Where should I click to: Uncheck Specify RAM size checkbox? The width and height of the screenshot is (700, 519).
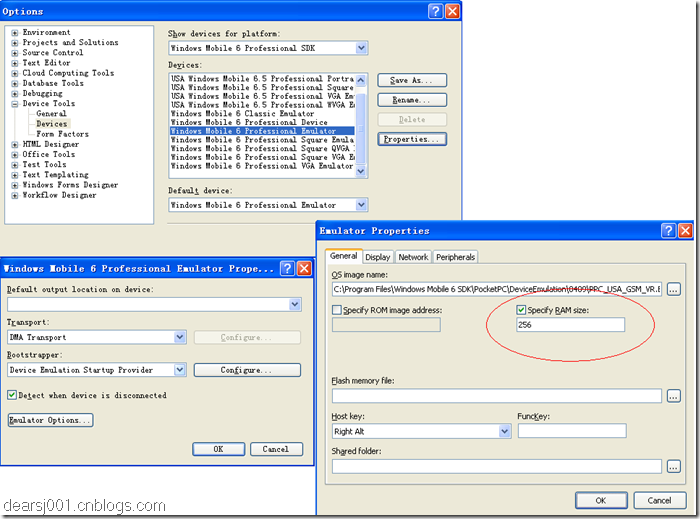point(521,310)
